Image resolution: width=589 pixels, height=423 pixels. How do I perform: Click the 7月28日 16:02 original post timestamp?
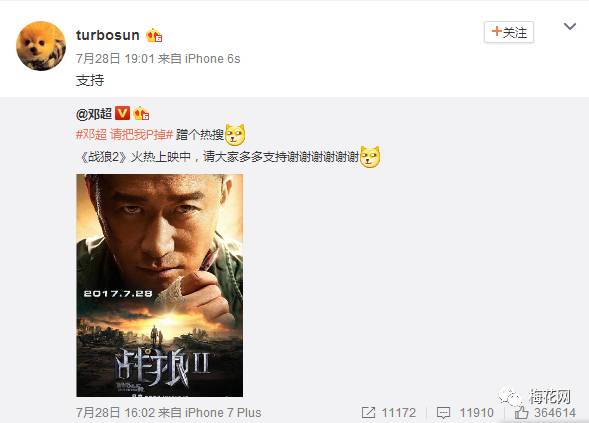pyautogui.click(x=115, y=412)
